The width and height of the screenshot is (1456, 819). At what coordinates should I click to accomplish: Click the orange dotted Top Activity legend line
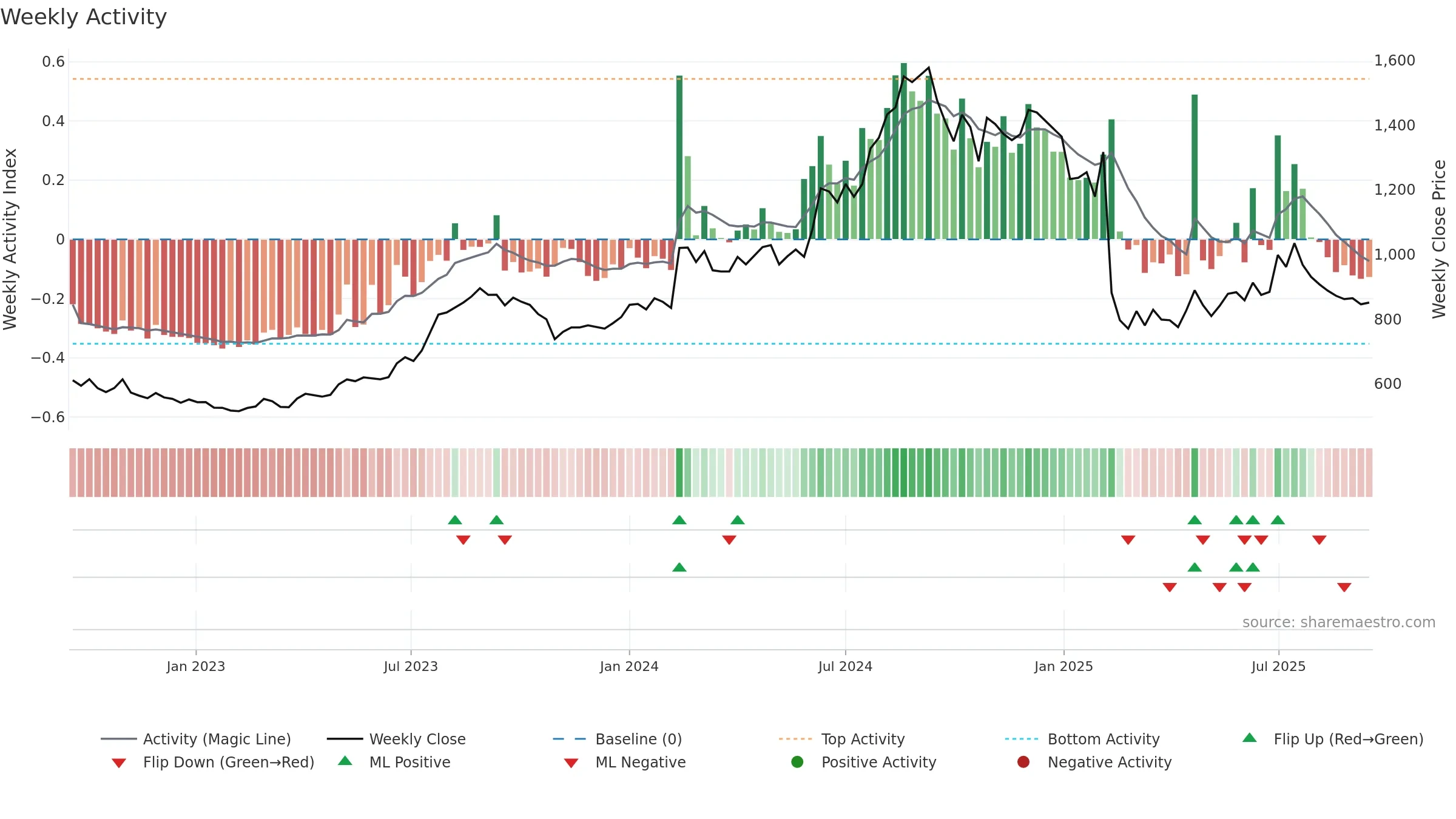[795, 739]
